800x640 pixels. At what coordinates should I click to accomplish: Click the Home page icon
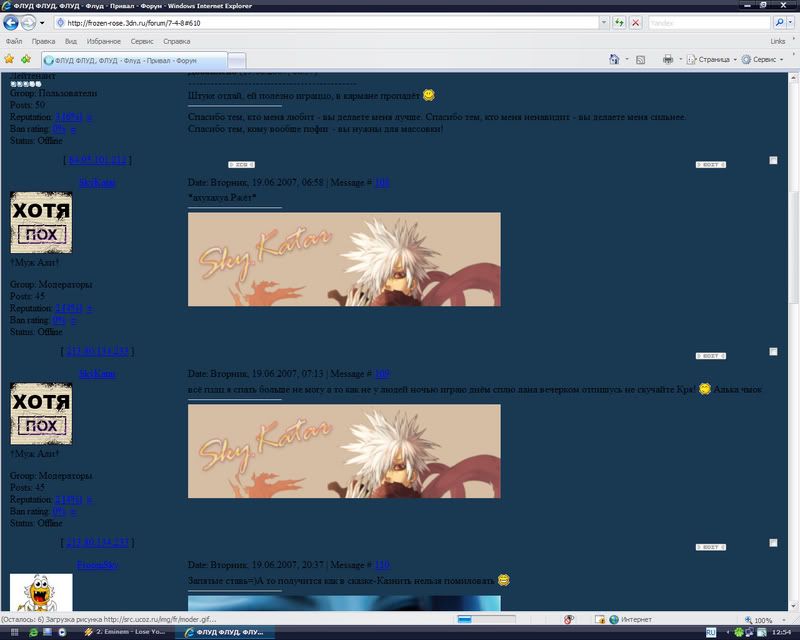click(614, 59)
